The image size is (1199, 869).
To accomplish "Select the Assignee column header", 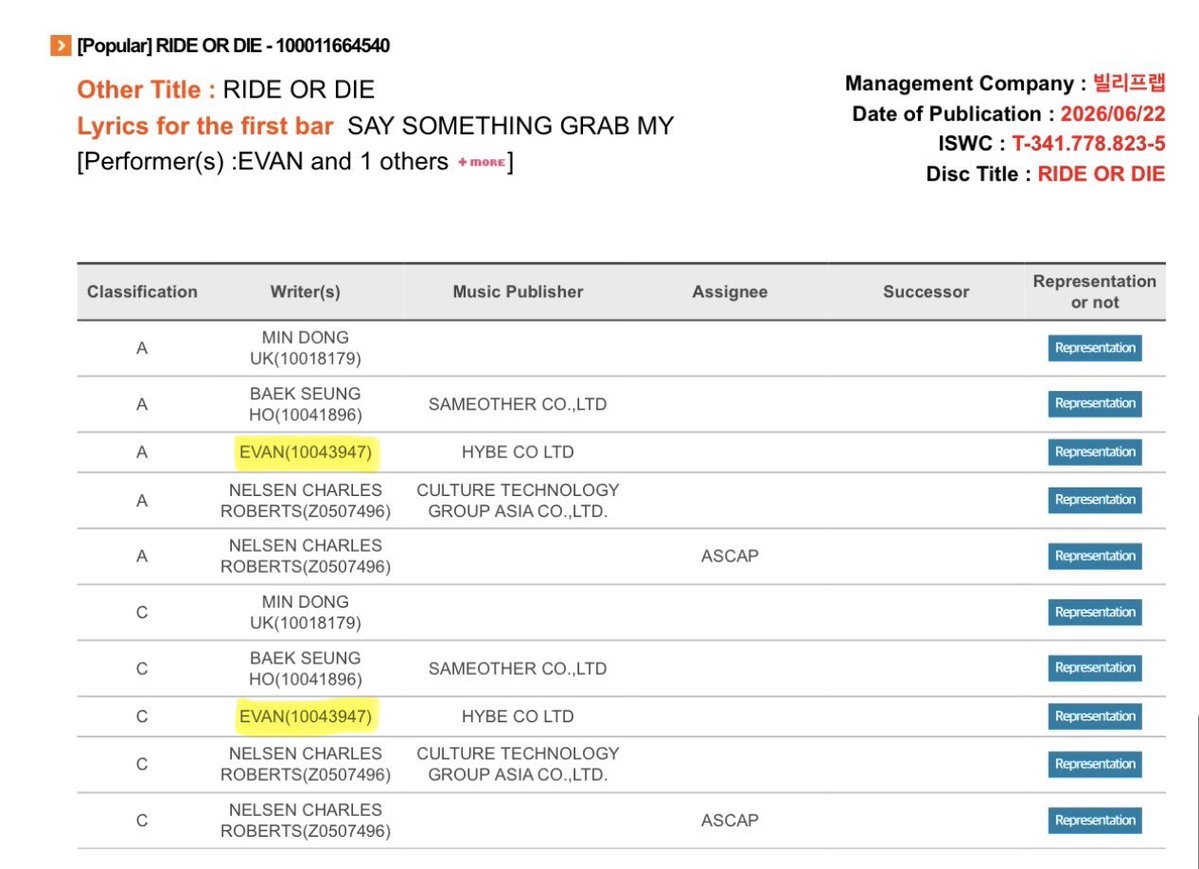I will coord(729,291).
